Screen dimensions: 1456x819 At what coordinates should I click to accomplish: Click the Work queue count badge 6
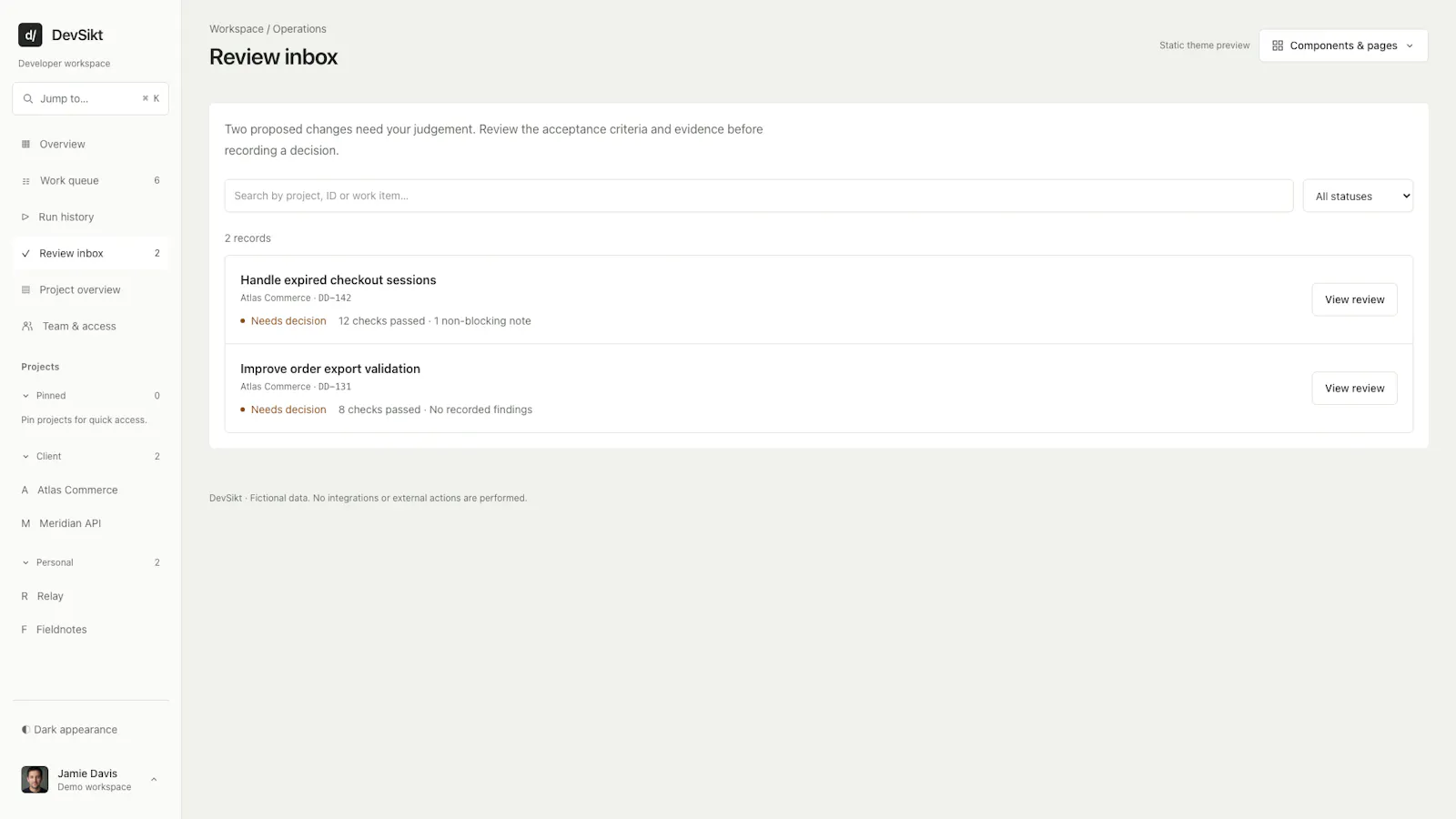point(157,180)
